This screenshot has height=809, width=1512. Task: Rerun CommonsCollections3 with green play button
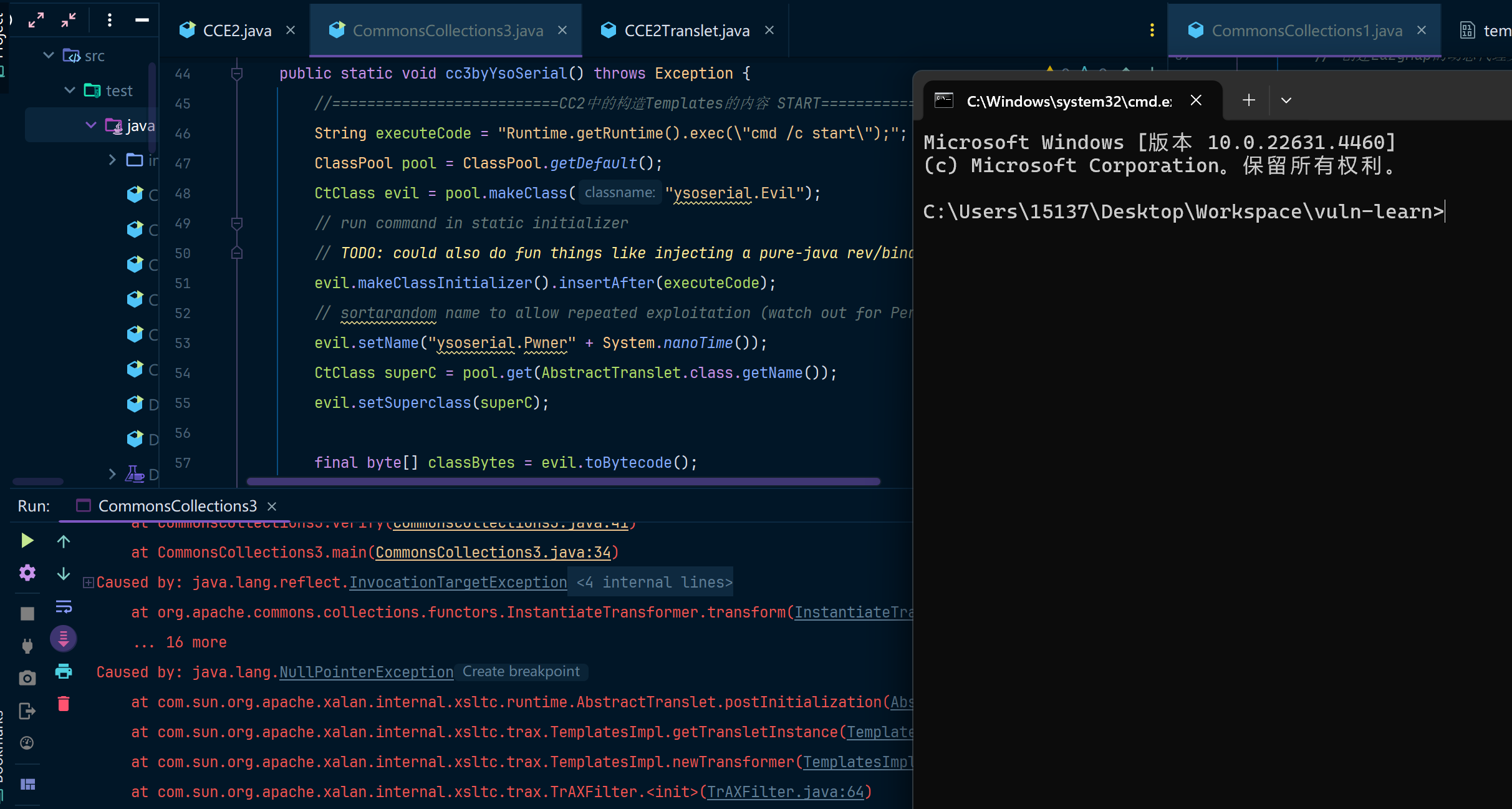(27, 540)
